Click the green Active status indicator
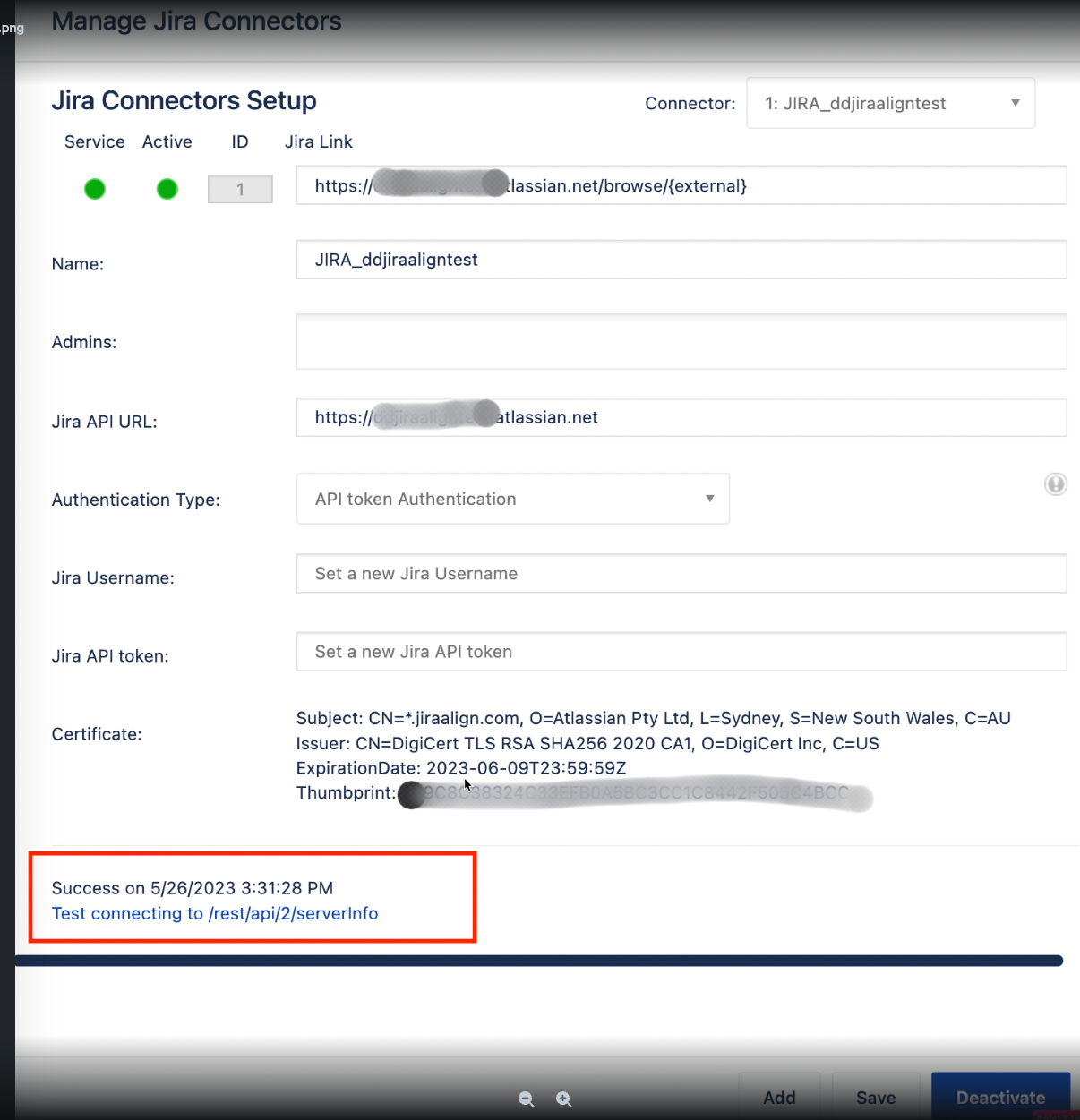The width and height of the screenshot is (1080, 1120). click(167, 189)
